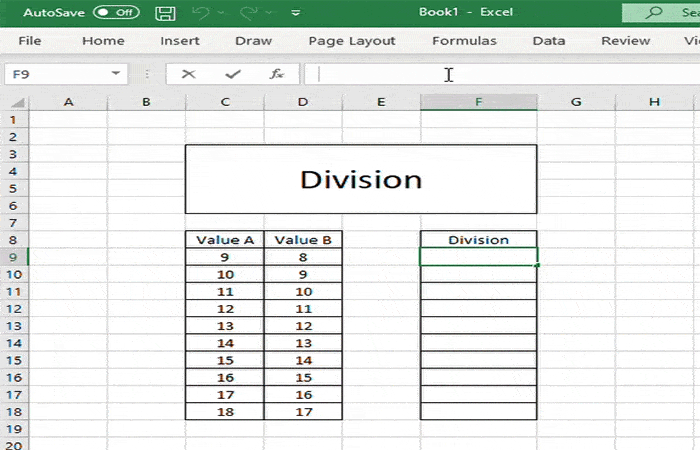Select column B header
The image size is (700, 450).
146,102
